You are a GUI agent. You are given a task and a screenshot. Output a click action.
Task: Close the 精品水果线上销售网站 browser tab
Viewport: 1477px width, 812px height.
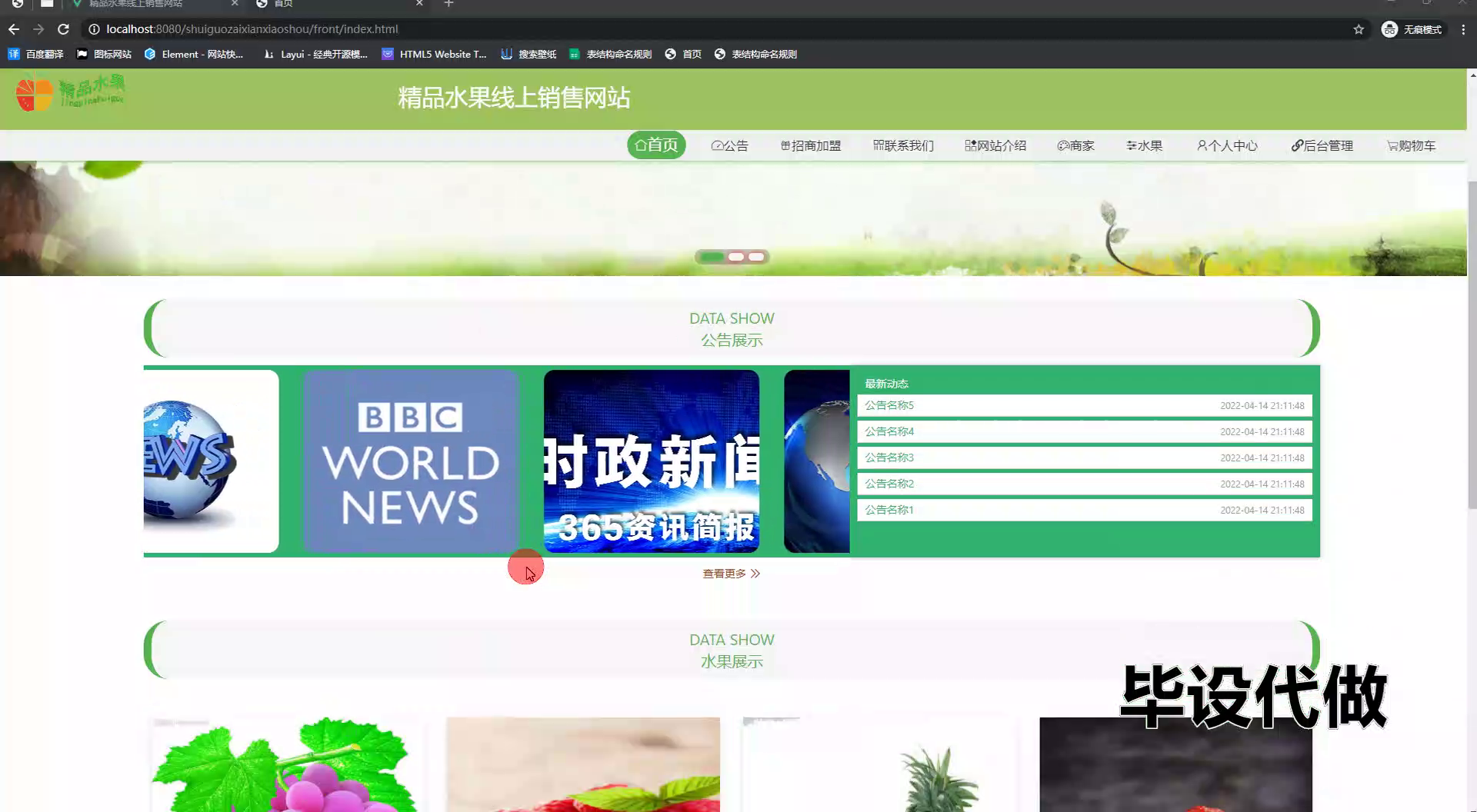pos(235,4)
